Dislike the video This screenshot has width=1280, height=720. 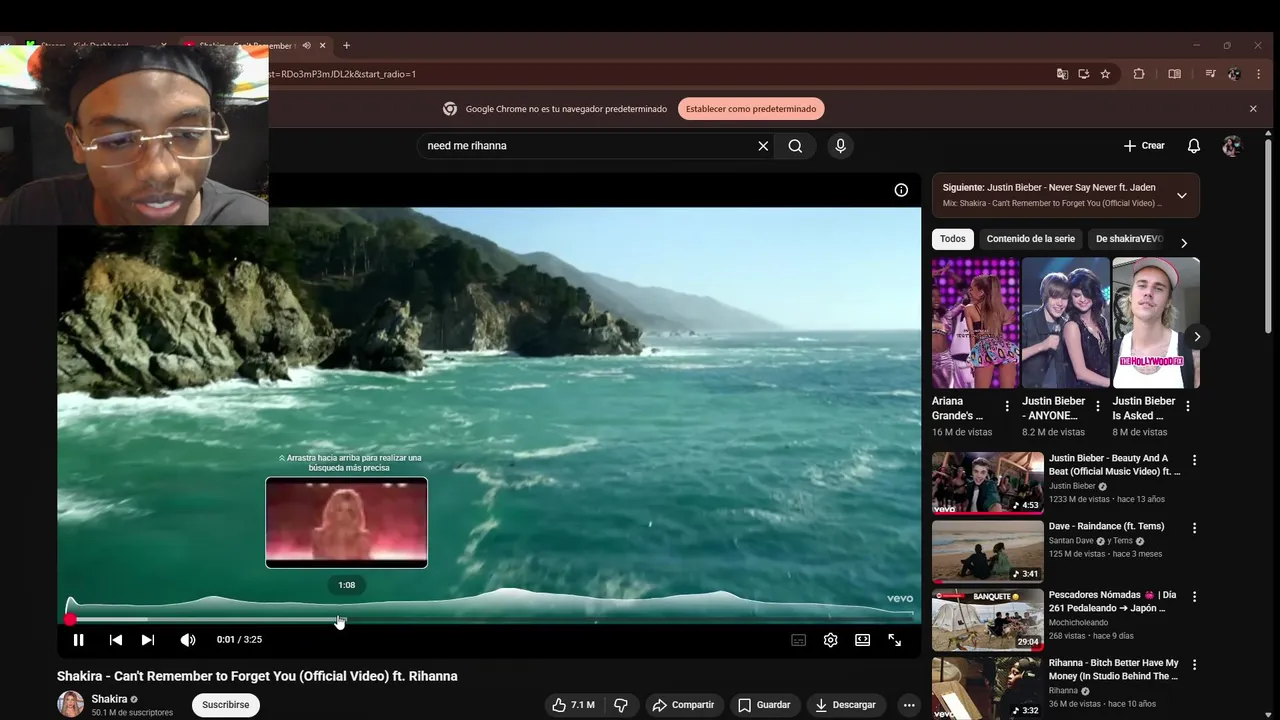(621, 705)
